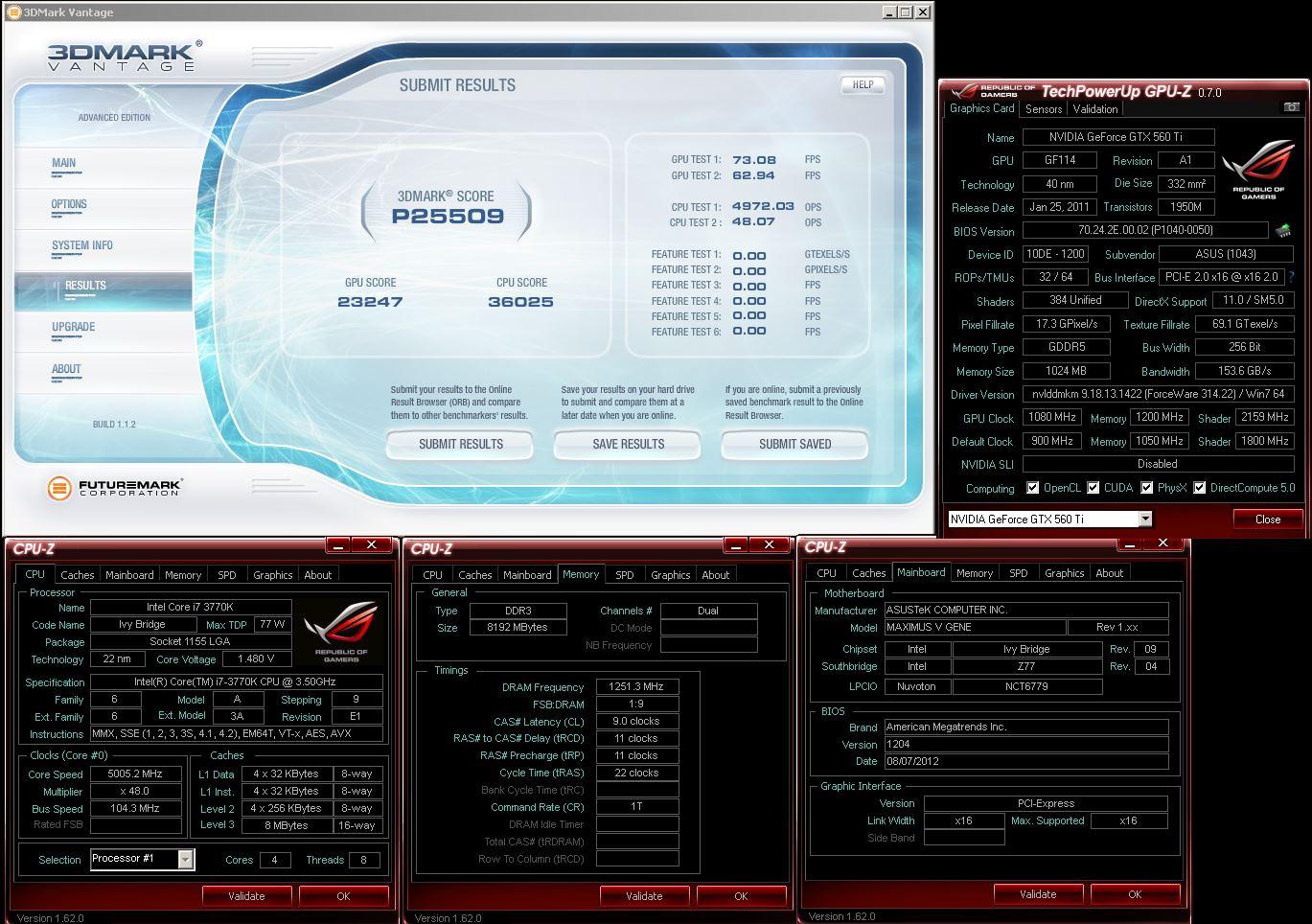The height and width of the screenshot is (924, 1312).
Task: Save GPU BIOS using the chip icon
Action: pyautogui.click(x=1283, y=231)
